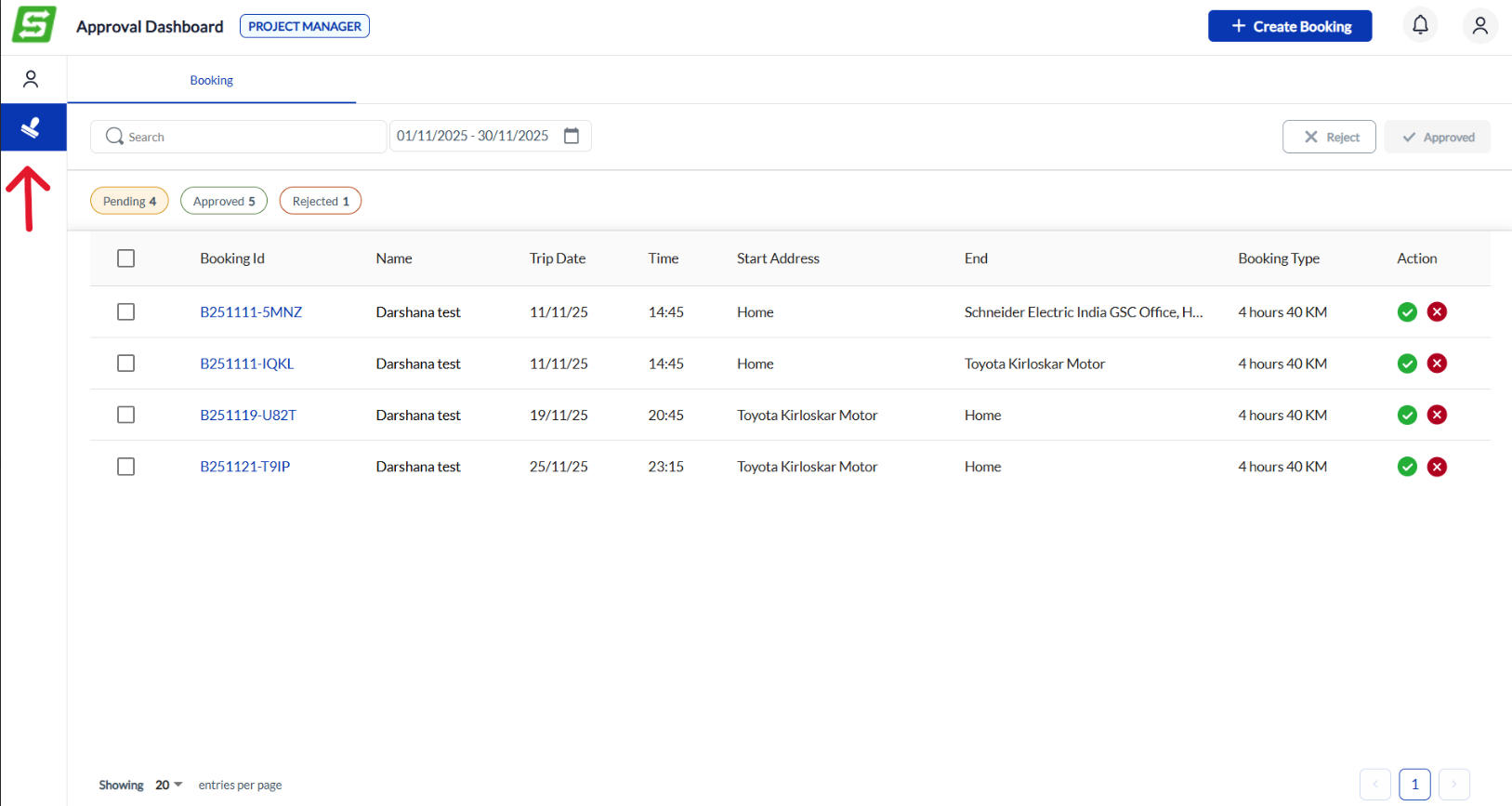Open booking link B251111-5MNZ
The image size is (1512, 806).
pyautogui.click(x=251, y=312)
